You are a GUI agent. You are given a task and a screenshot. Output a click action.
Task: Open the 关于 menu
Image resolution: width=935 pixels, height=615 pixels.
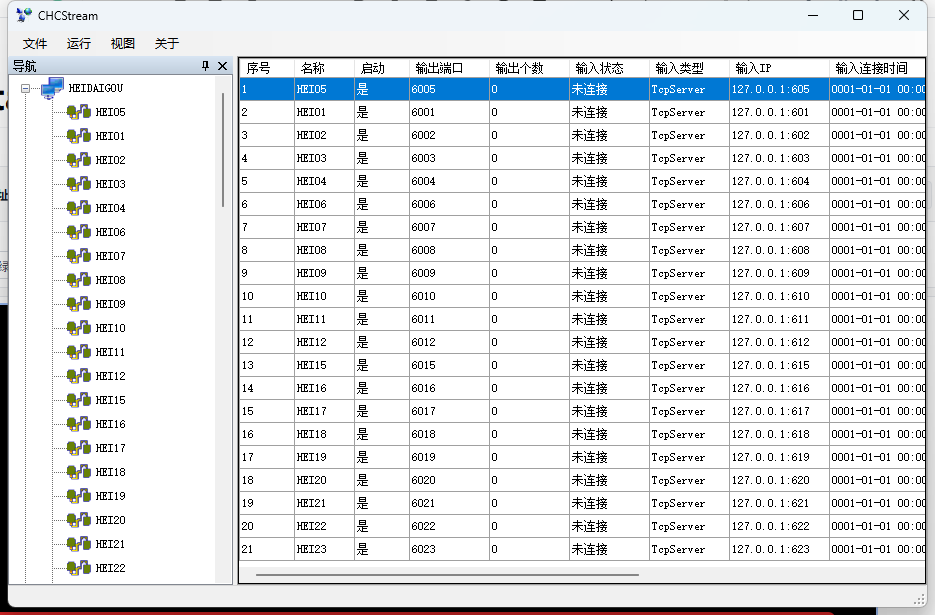[x=167, y=43]
